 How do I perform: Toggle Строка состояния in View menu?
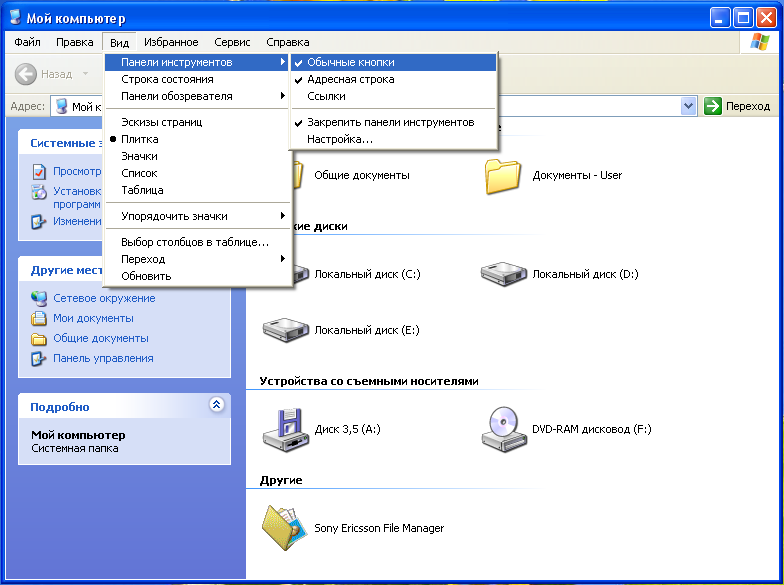pyautogui.click(x=197, y=80)
